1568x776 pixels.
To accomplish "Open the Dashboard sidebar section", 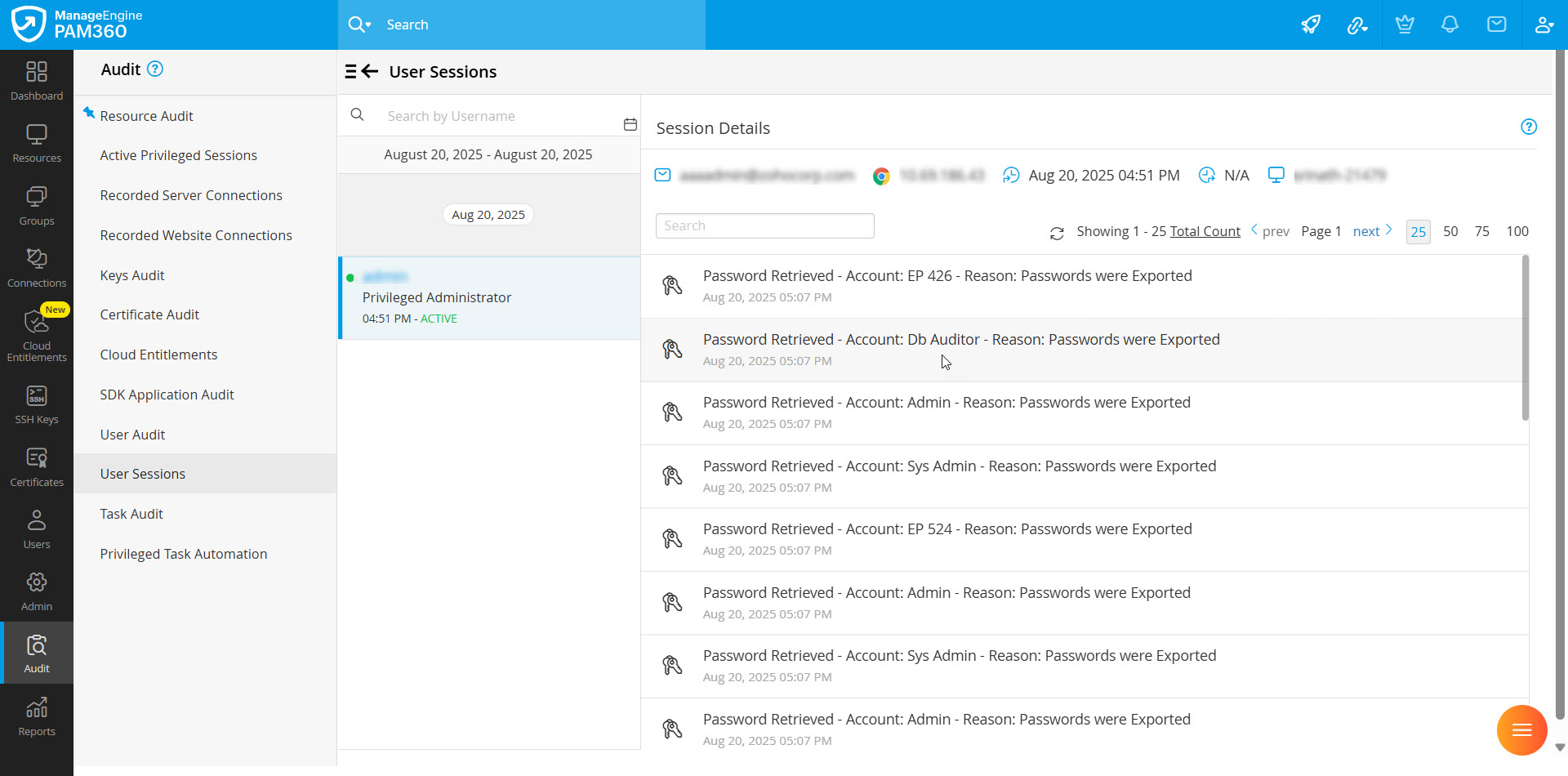I will (x=37, y=81).
